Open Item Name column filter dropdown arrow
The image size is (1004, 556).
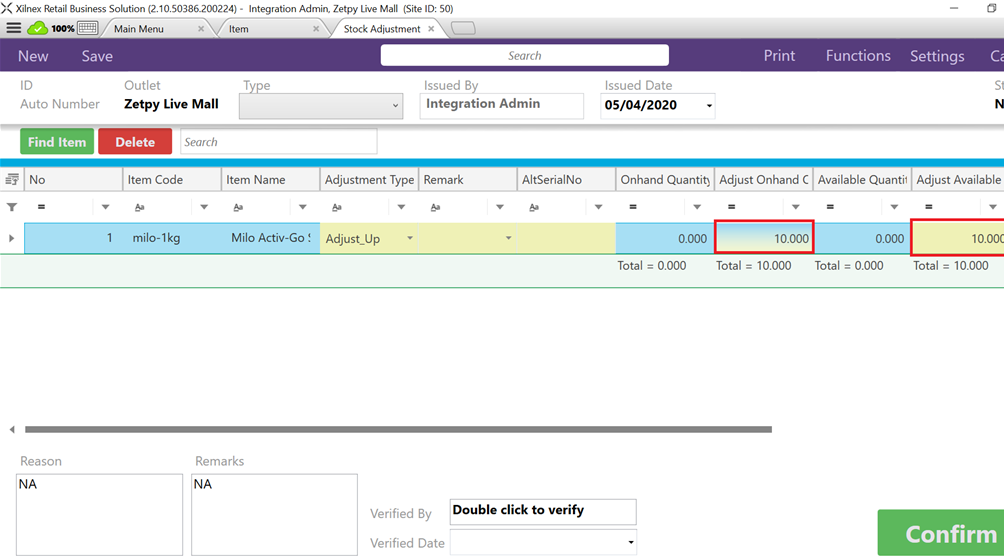pos(303,207)
